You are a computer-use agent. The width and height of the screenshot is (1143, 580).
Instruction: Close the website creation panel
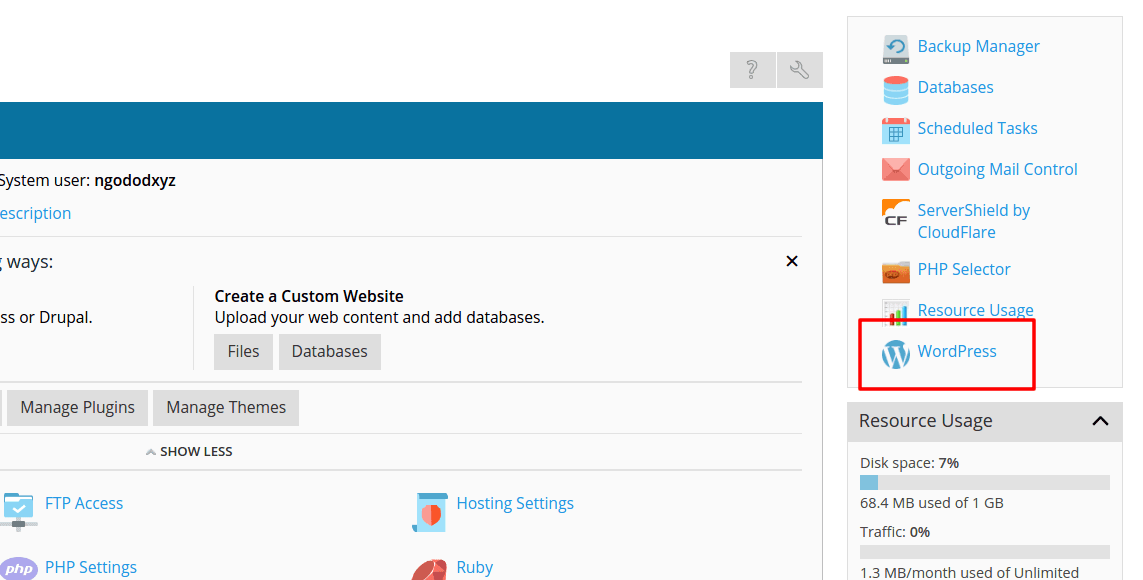(792, 261)
